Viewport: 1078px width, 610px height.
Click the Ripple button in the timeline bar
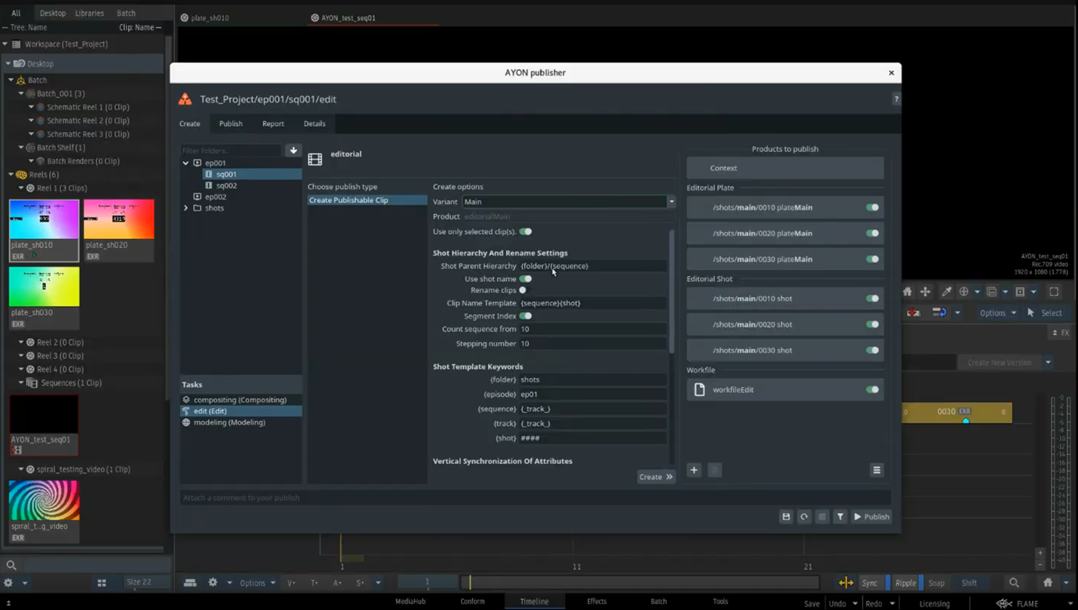pos(905,582)
